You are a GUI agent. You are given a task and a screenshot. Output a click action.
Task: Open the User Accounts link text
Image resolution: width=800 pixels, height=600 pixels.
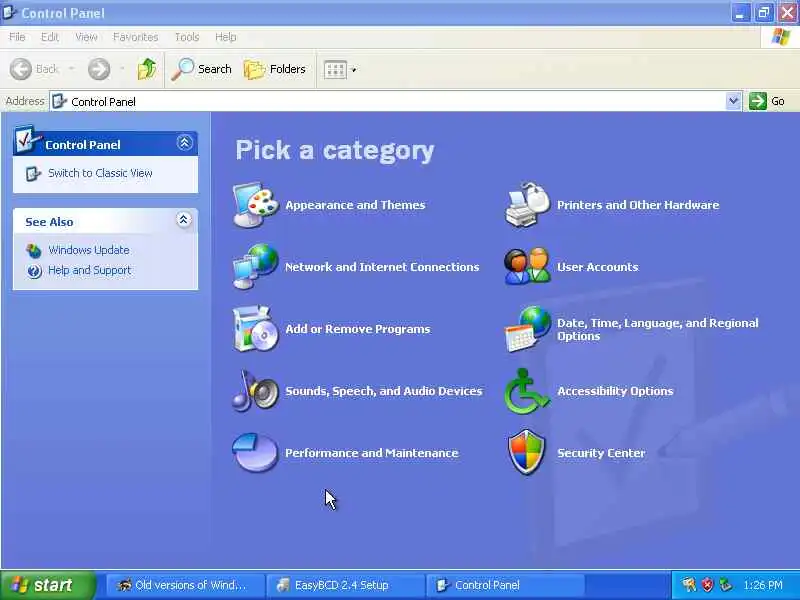[x=597, y=267]
